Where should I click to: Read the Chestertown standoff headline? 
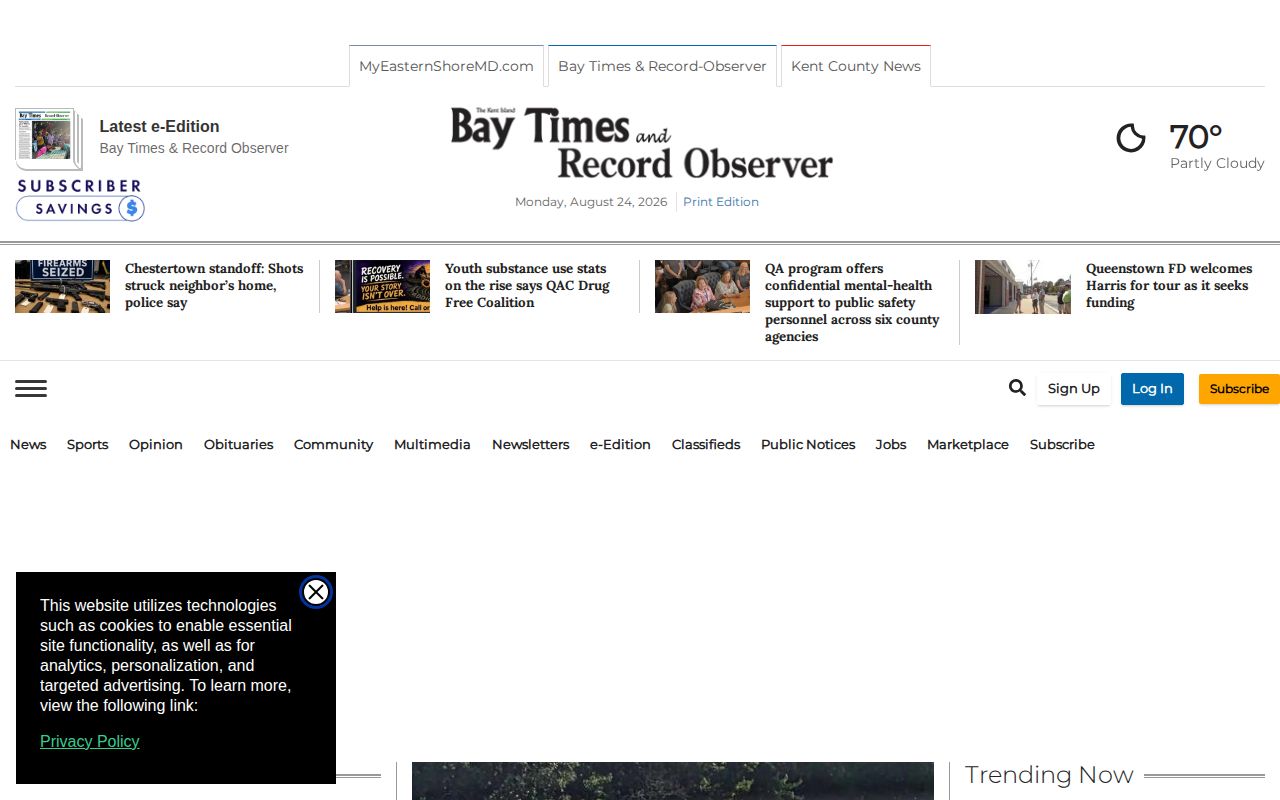(214, 286)
